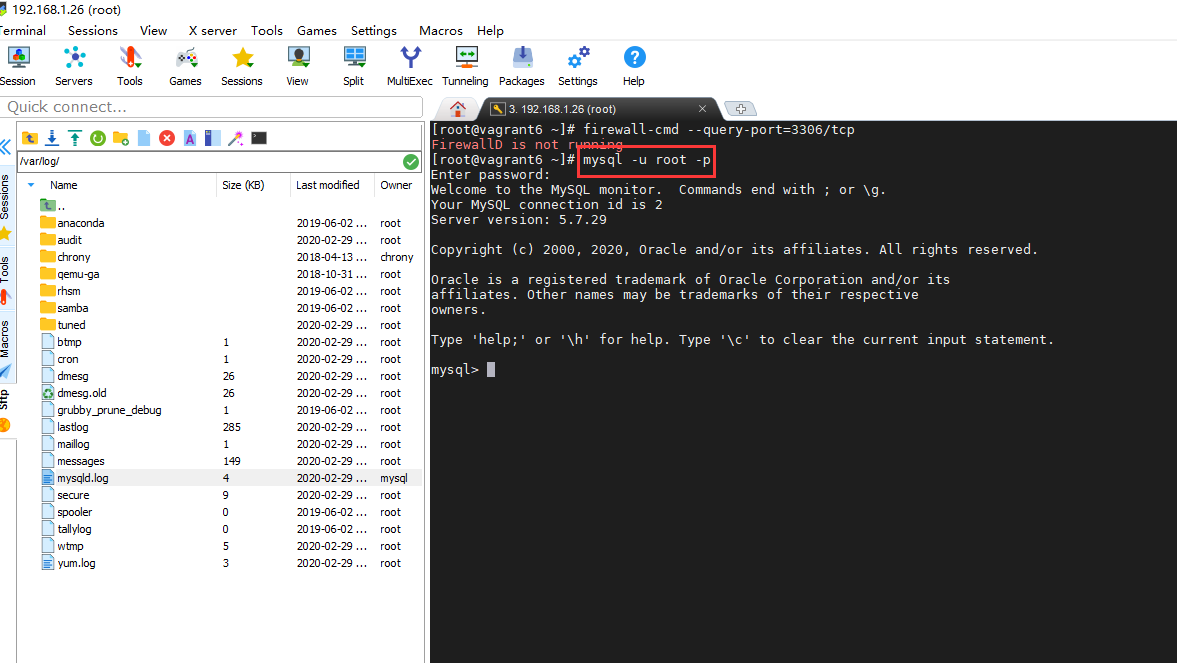
Task: Create a new directory in SFTP panel
Action: [121, 138]
